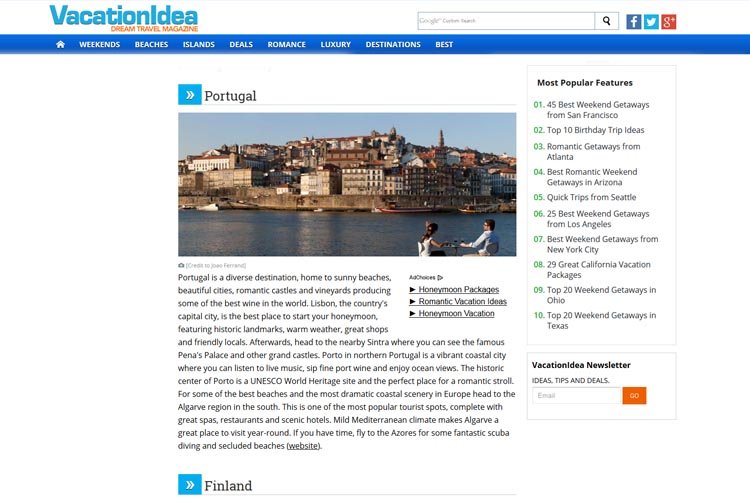750x500 pixels.
Task: Open the Google Plus social icon
Action: tap(669, 21)
